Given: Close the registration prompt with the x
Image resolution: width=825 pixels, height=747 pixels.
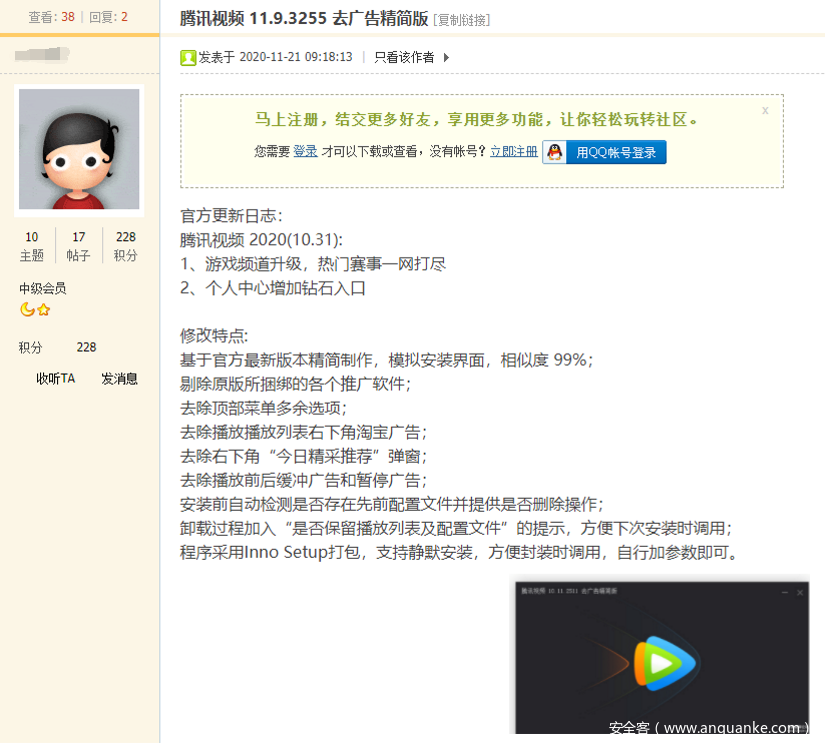Looking at the screenshot, I should (765, 110).
